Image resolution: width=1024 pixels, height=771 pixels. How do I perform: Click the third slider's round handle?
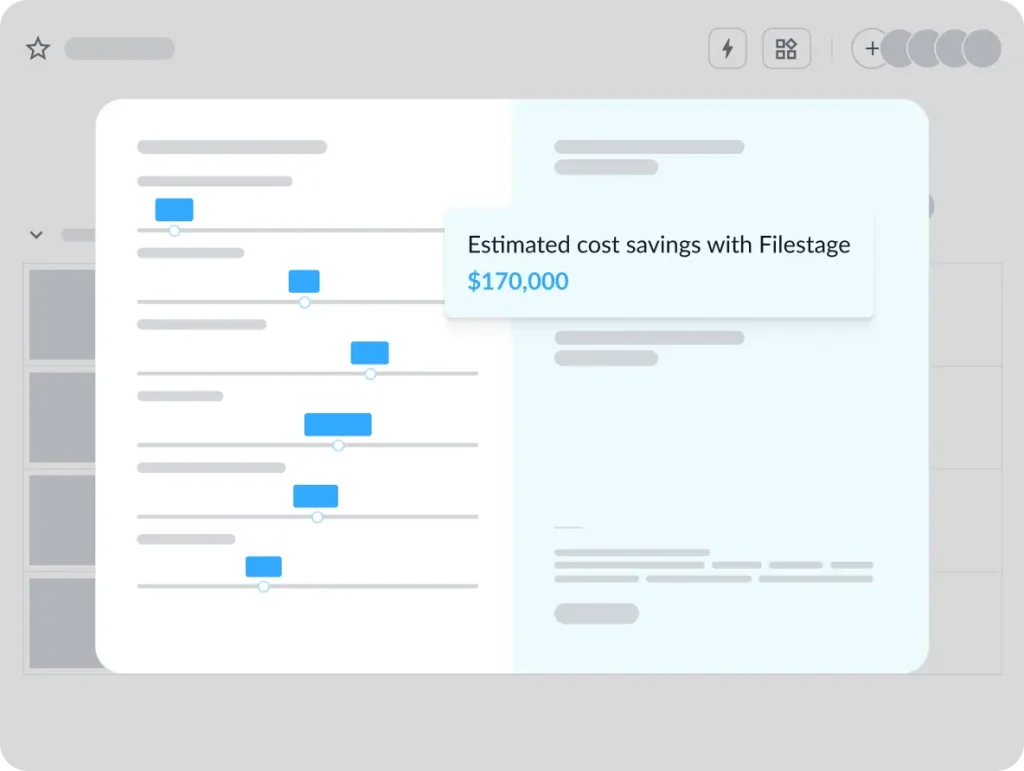[370, 374]
